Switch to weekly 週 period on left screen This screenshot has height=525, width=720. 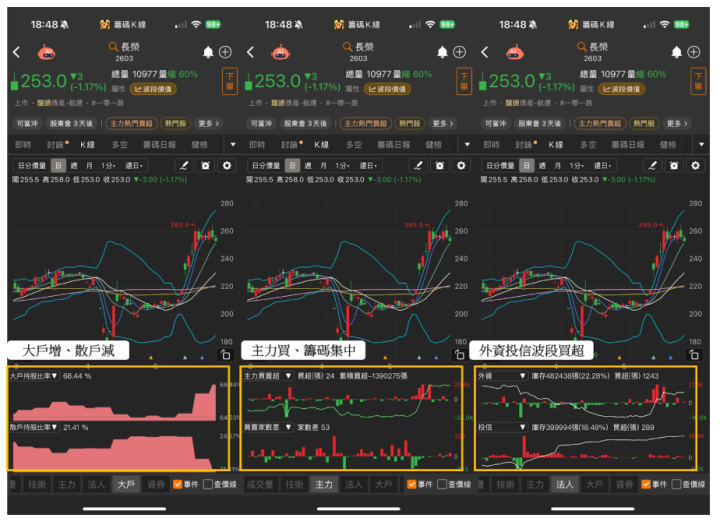tap(74, 165)
